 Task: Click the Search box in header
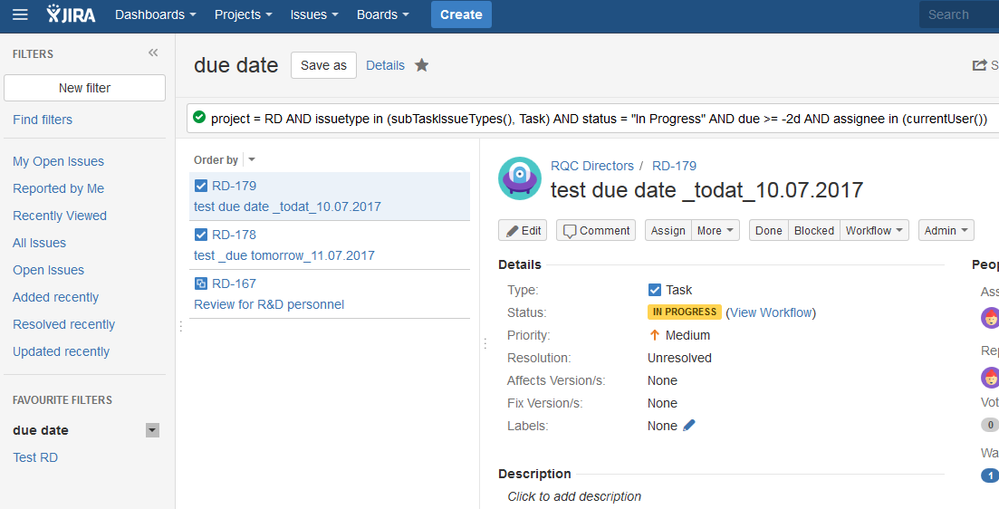point(959,15)
